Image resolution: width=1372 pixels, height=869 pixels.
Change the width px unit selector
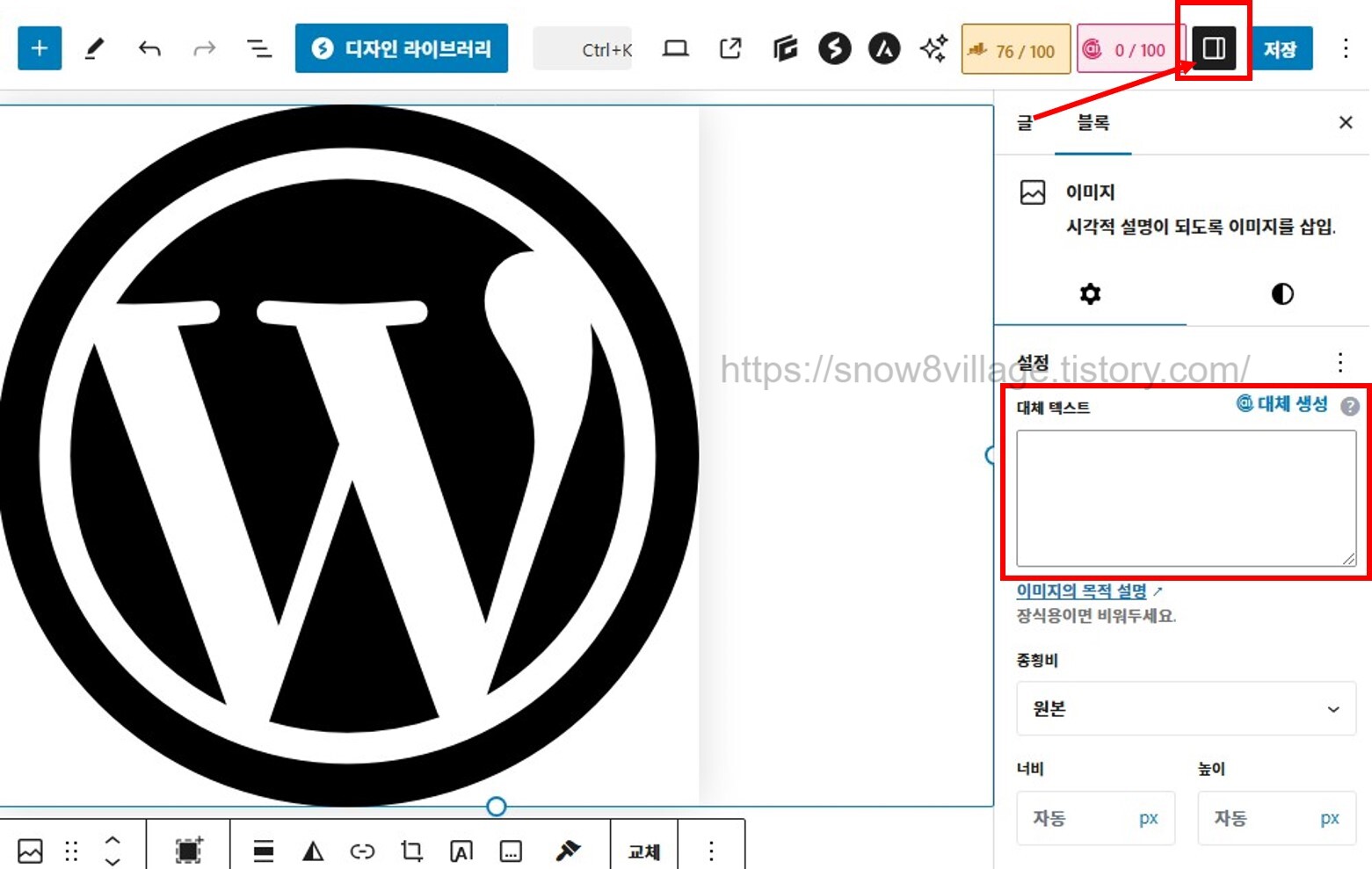[1149, 818]
